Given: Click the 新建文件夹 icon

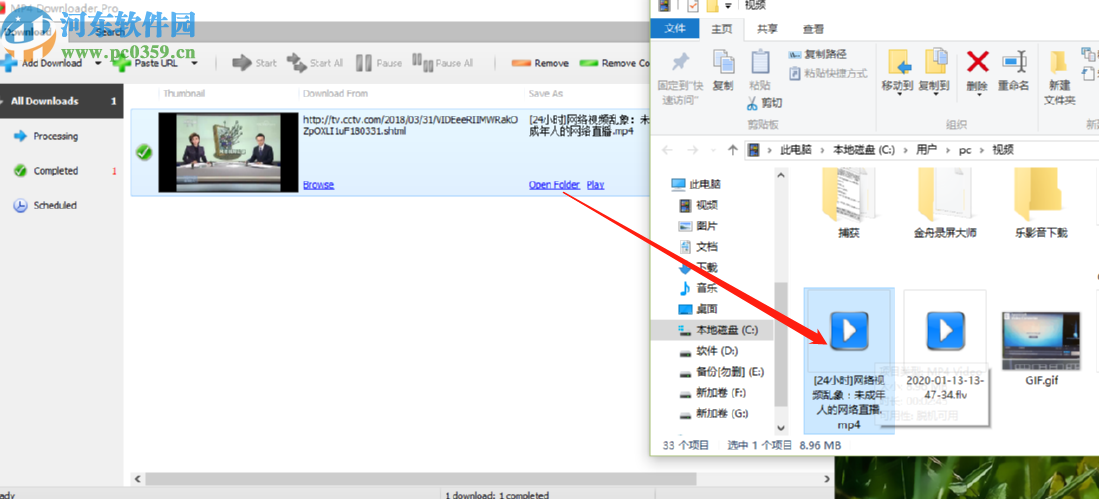Looking at the screenshot, I should 1059,62.
